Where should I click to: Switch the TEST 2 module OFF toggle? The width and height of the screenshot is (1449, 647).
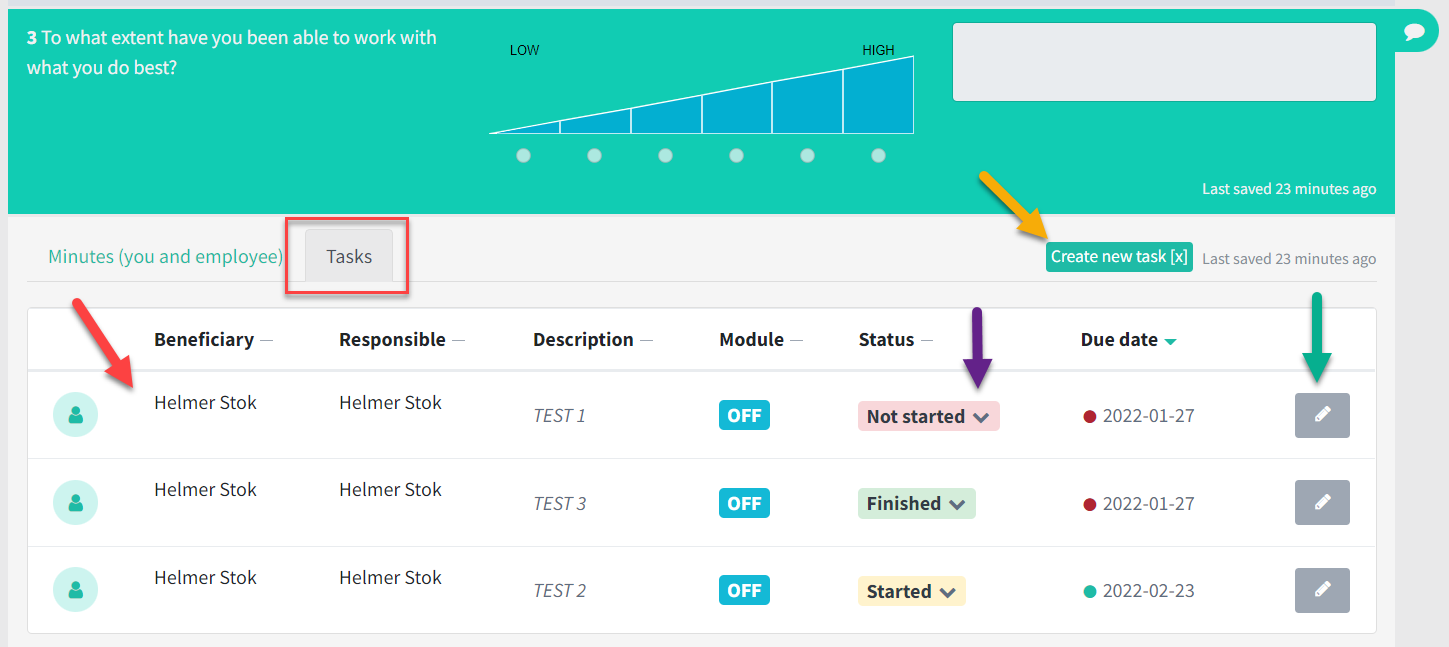tap(744, 590)
